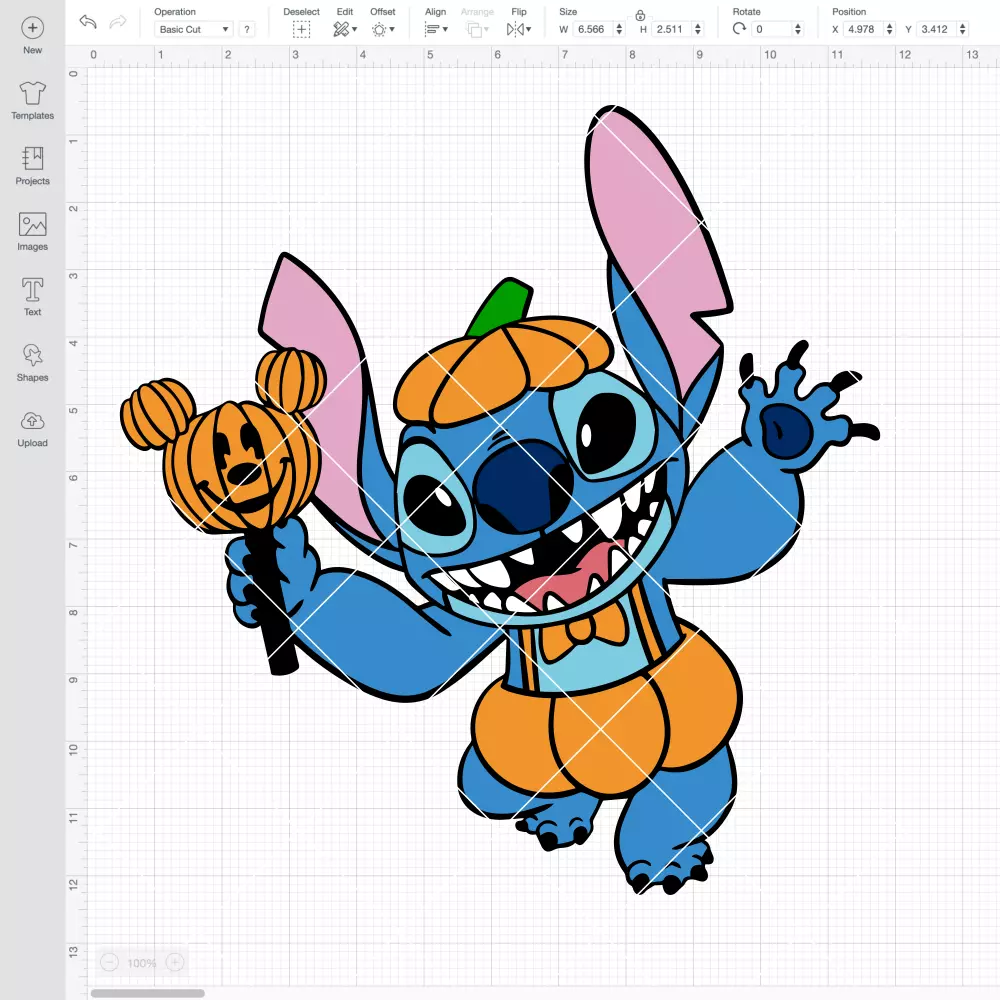Screen dimensions: 1000x1000
Task: Click the horizontal canvas scrollbar
Action: (x=147, y=993)
